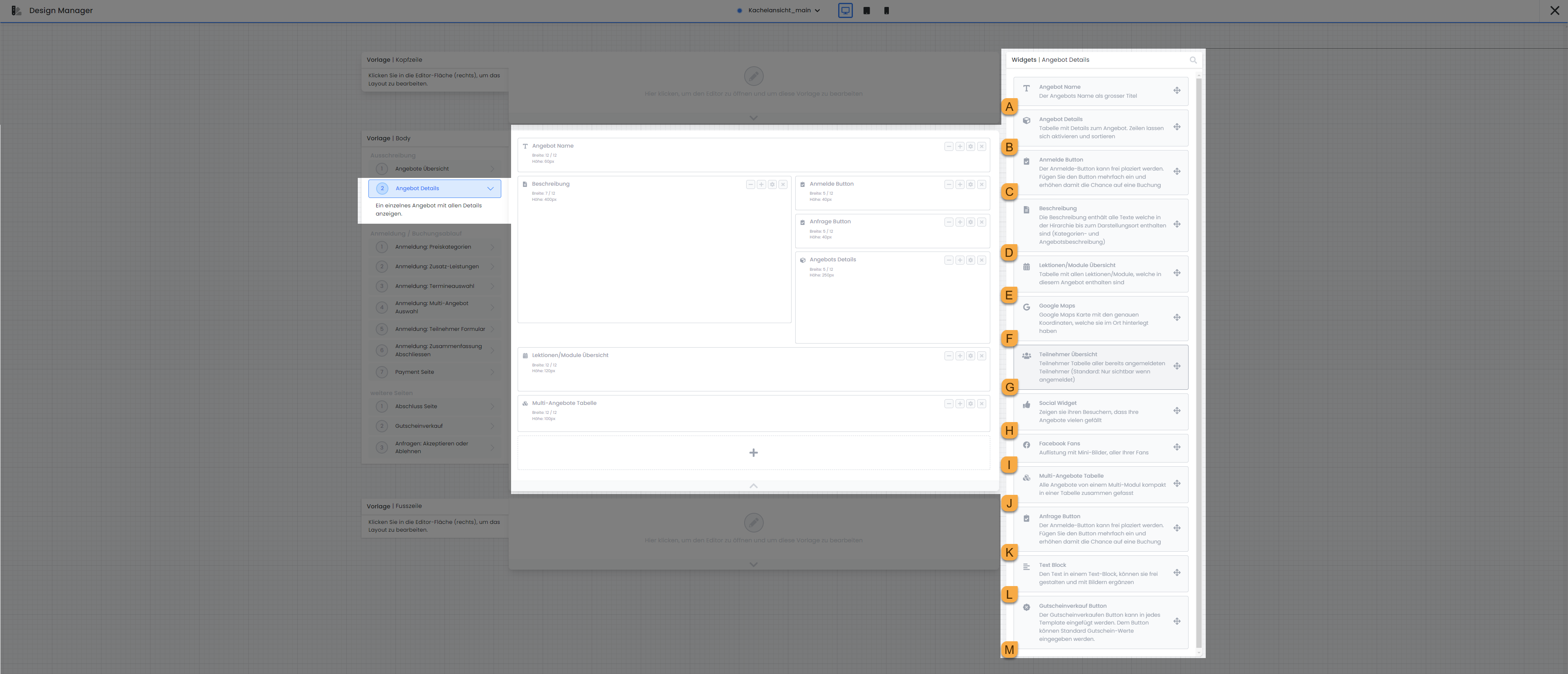The image size is (1568, 674).
Task: Collapse the Angebot Details sidebar item
Action: coord(490,189)
